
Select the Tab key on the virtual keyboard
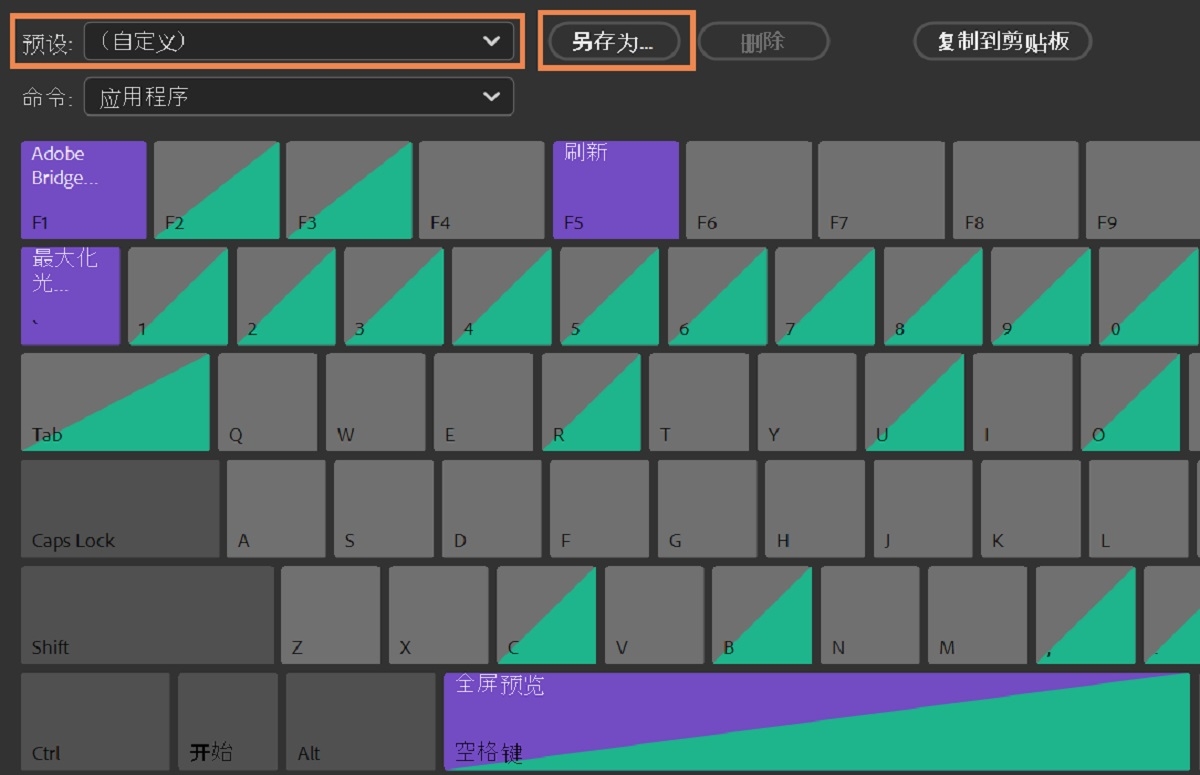point(115,401)
